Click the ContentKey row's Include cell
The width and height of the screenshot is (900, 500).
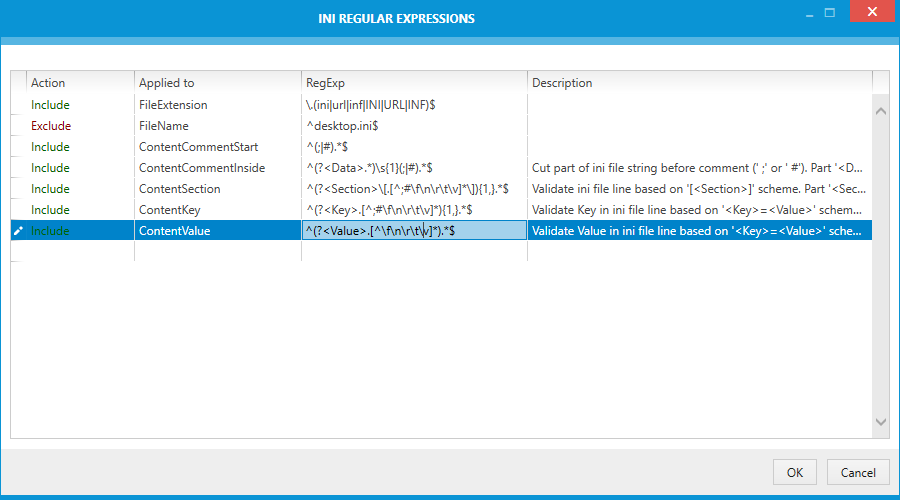(80, 210)
